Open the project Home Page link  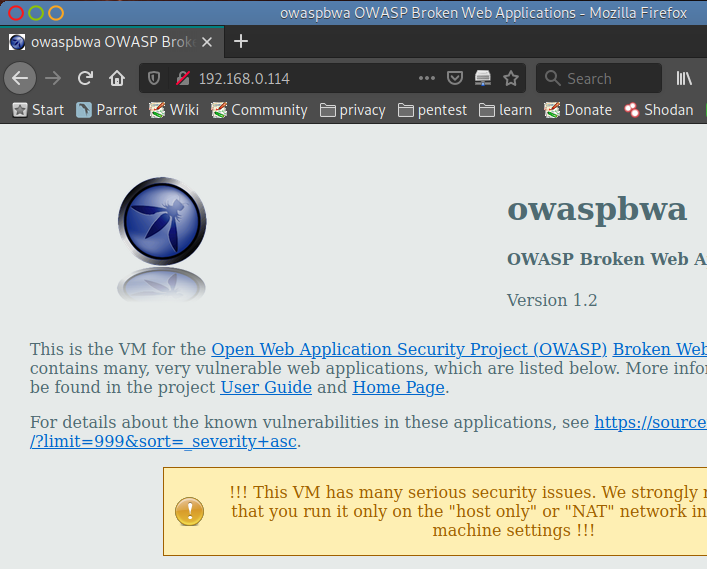pyautogui.click(x=399, y=387)
